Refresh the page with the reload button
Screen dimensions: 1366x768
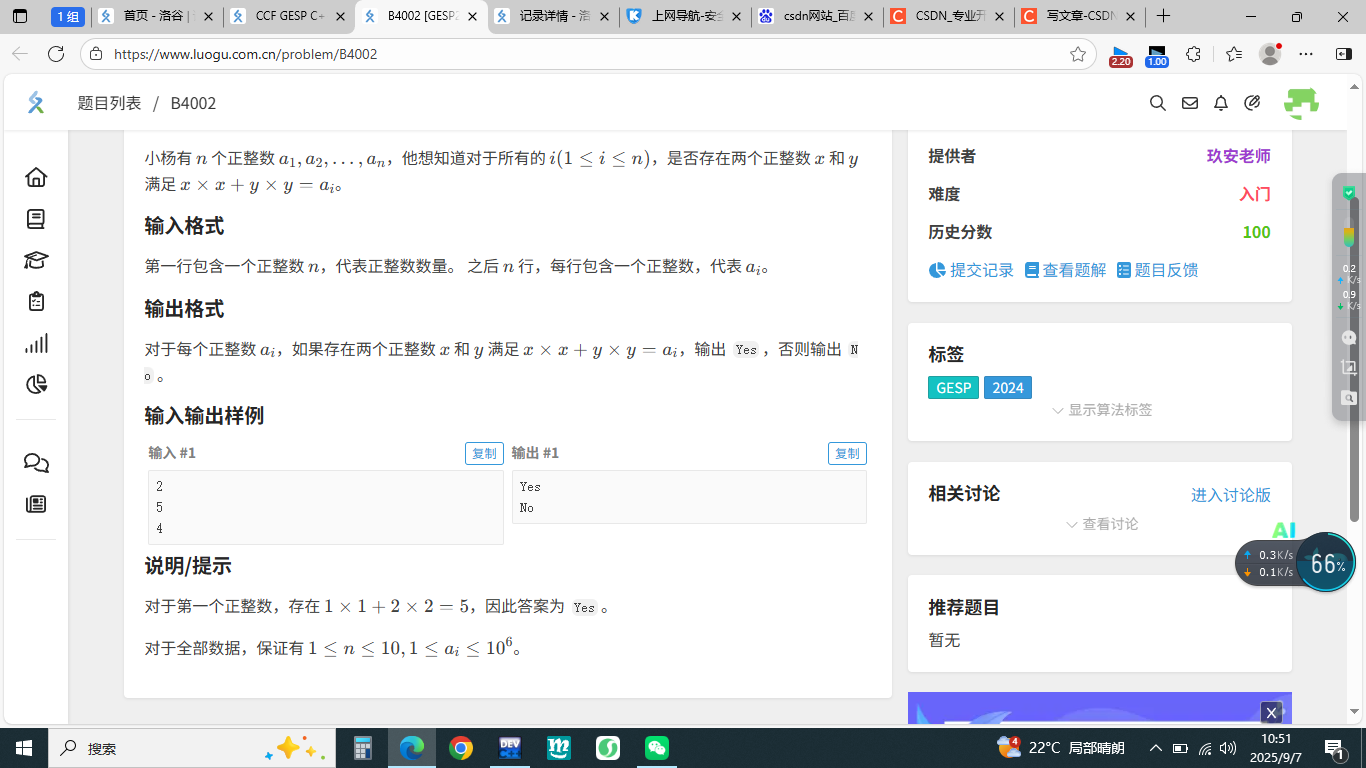(58, 54)
